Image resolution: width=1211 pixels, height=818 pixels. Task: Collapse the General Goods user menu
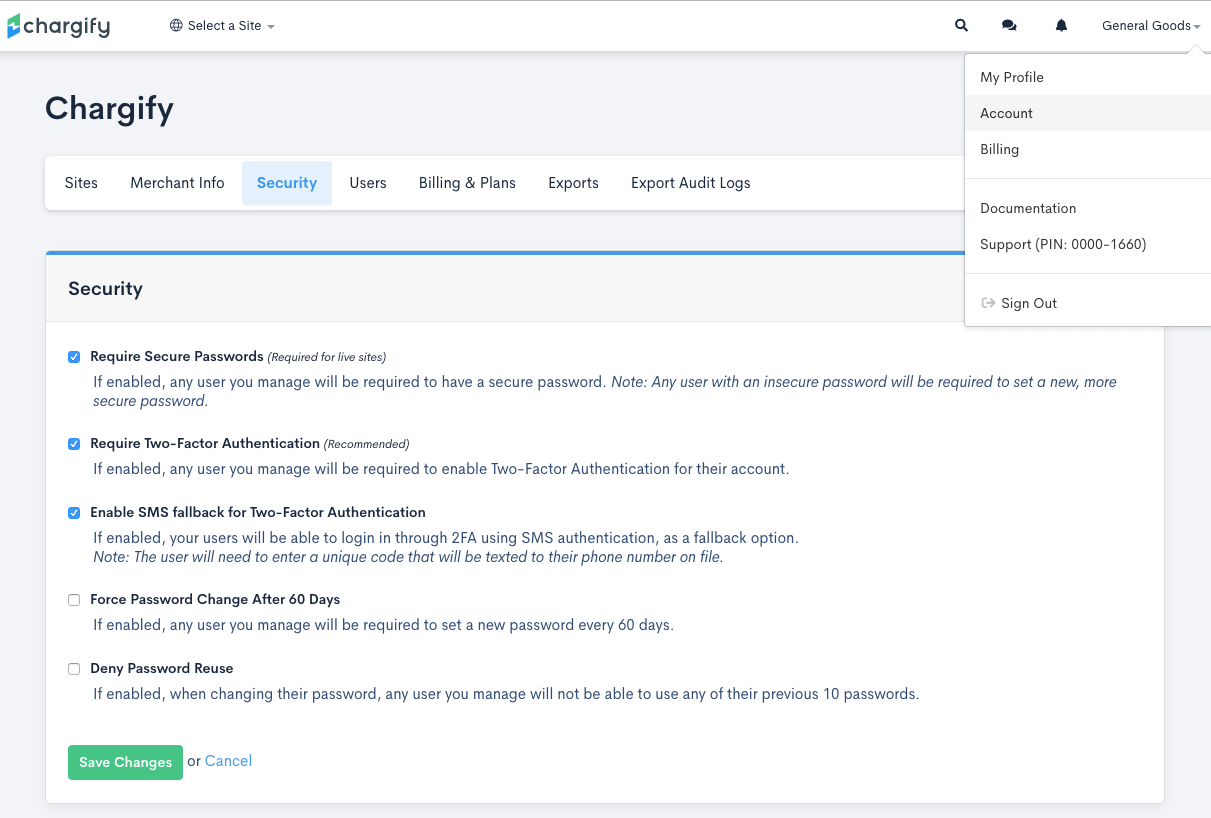coord(1150,26)
